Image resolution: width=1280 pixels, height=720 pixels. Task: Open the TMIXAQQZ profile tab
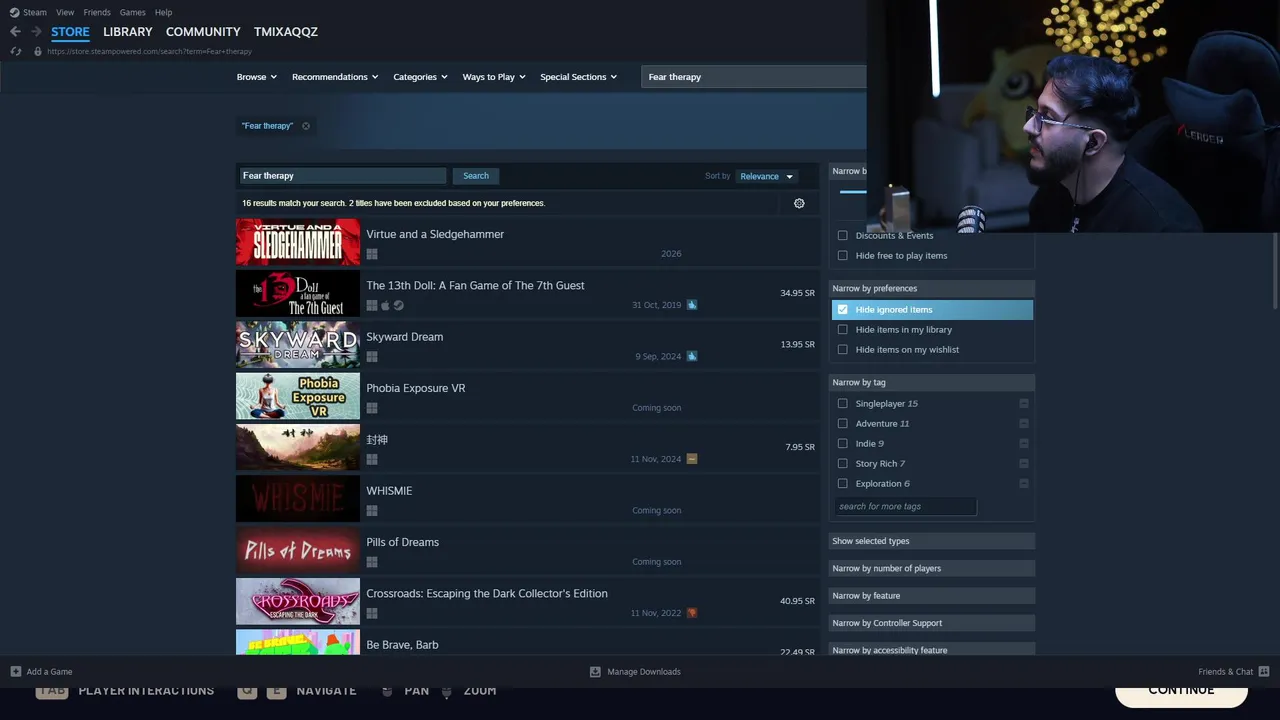[286, 32]
